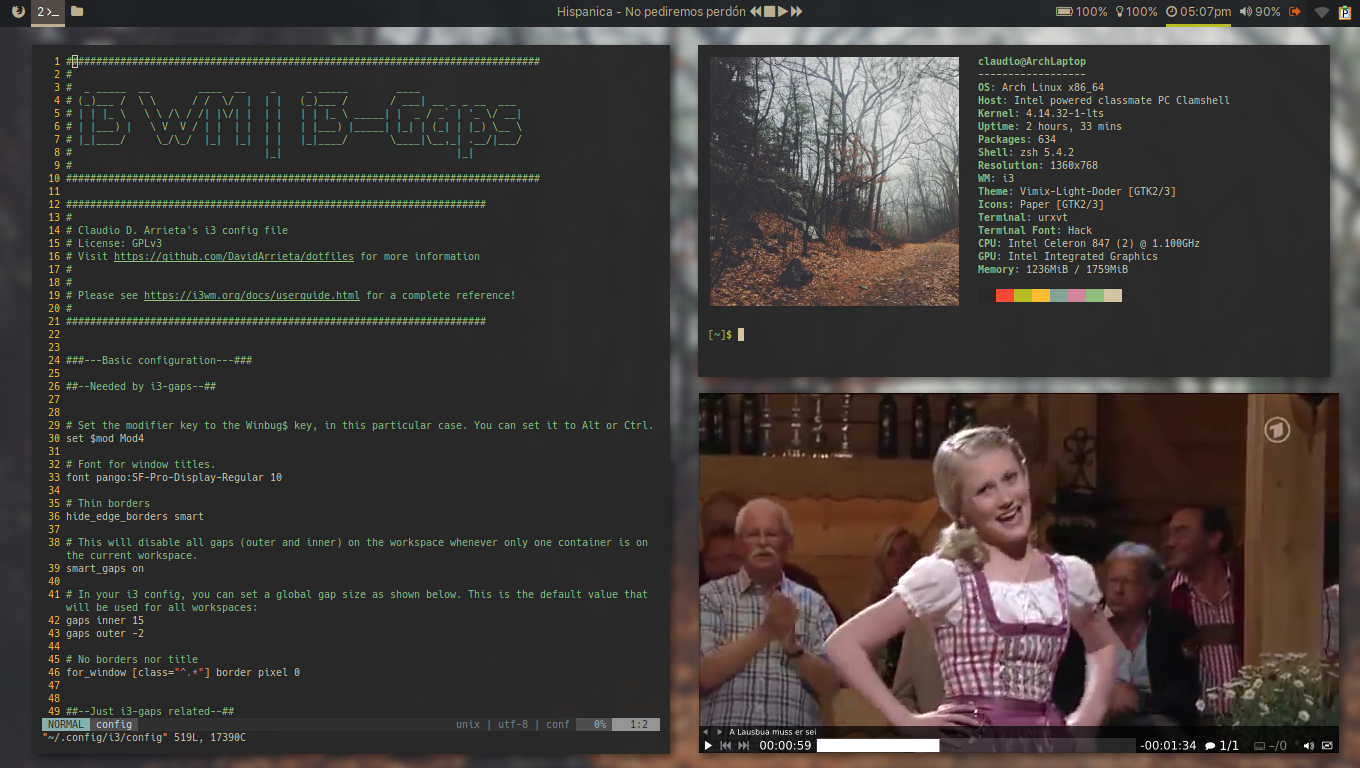The image size is (1360, 768).
Task: Click line 'hide_edge_borders smart' in vim
Action: (135, 516)
